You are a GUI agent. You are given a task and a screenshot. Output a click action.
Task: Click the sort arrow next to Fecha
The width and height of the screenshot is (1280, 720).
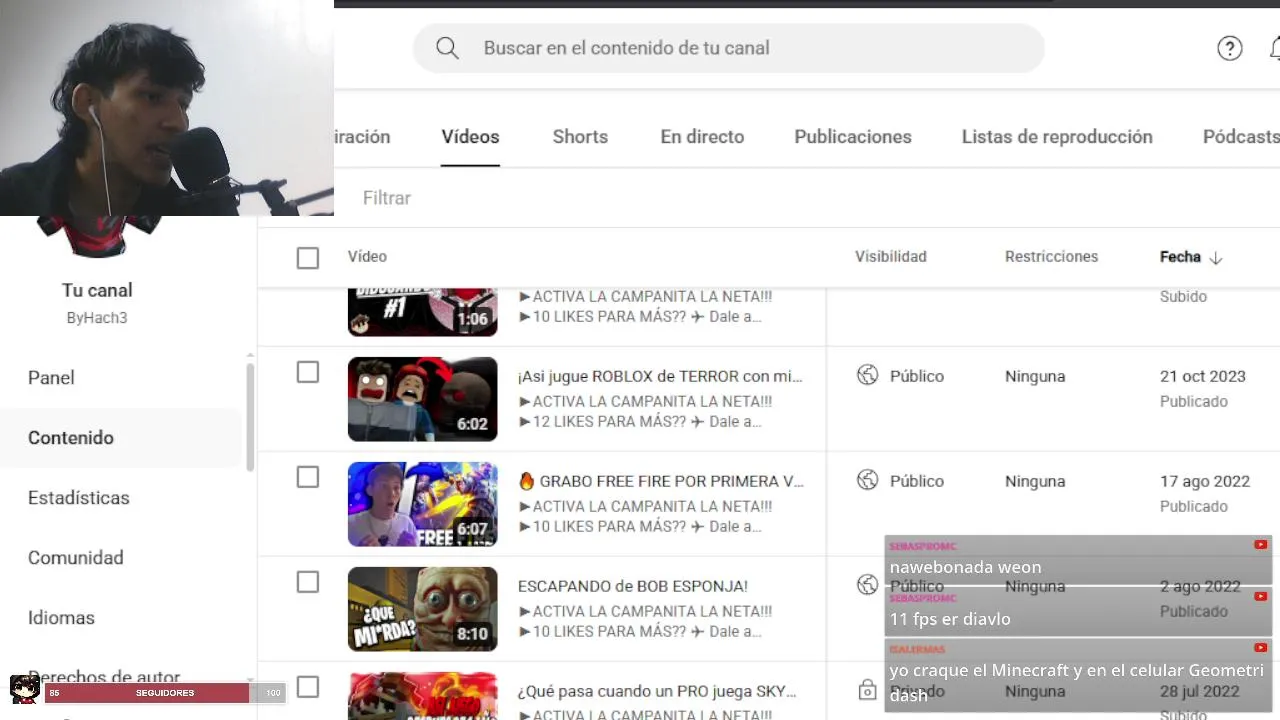(x=1216, y=257)
